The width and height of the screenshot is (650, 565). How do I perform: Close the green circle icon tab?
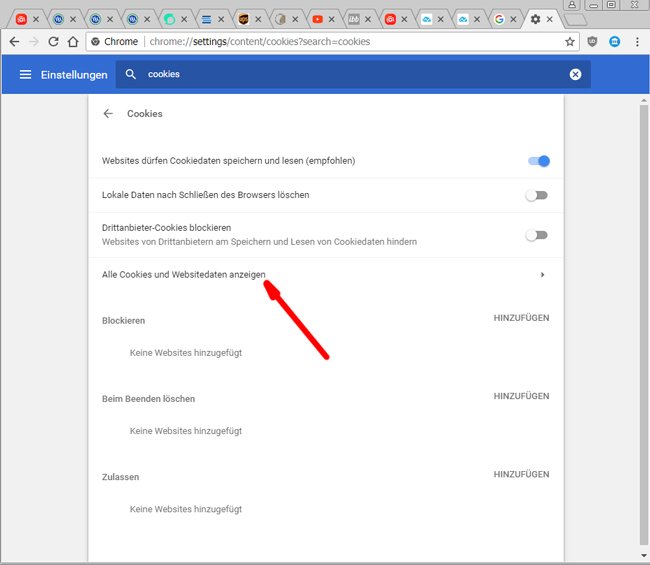coord(184,19)
